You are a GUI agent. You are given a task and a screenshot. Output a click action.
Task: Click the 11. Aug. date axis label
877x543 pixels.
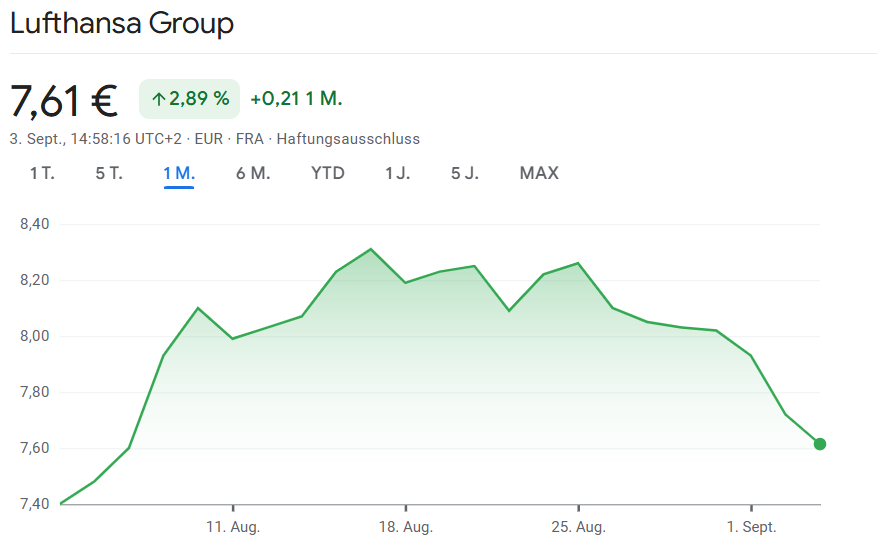pyautogui.click(x=233, y=527)
